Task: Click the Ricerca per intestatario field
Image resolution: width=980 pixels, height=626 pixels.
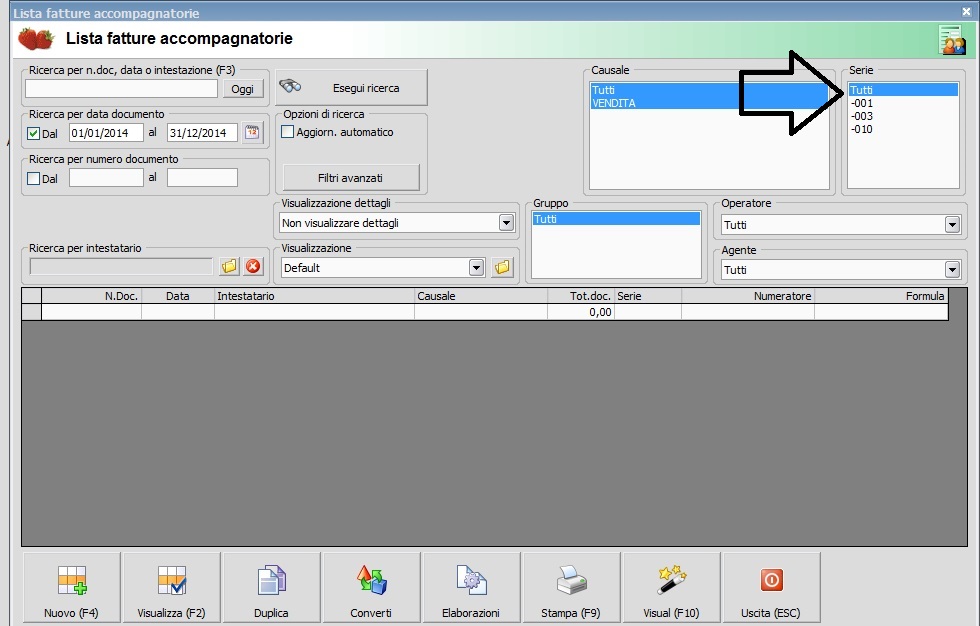Action: [121, 267]
